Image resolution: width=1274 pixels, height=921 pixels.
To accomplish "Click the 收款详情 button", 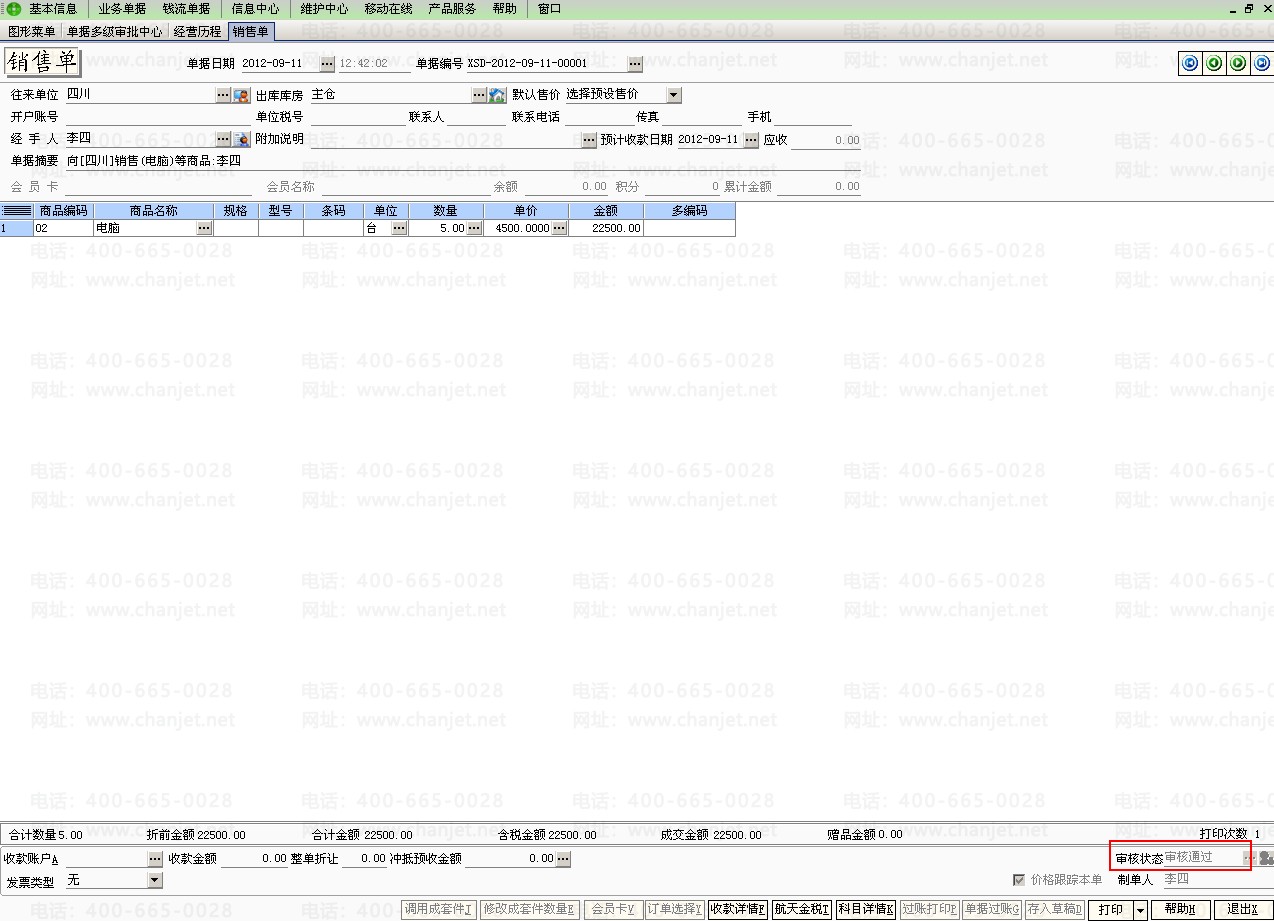I will click(x=738, y=909).
